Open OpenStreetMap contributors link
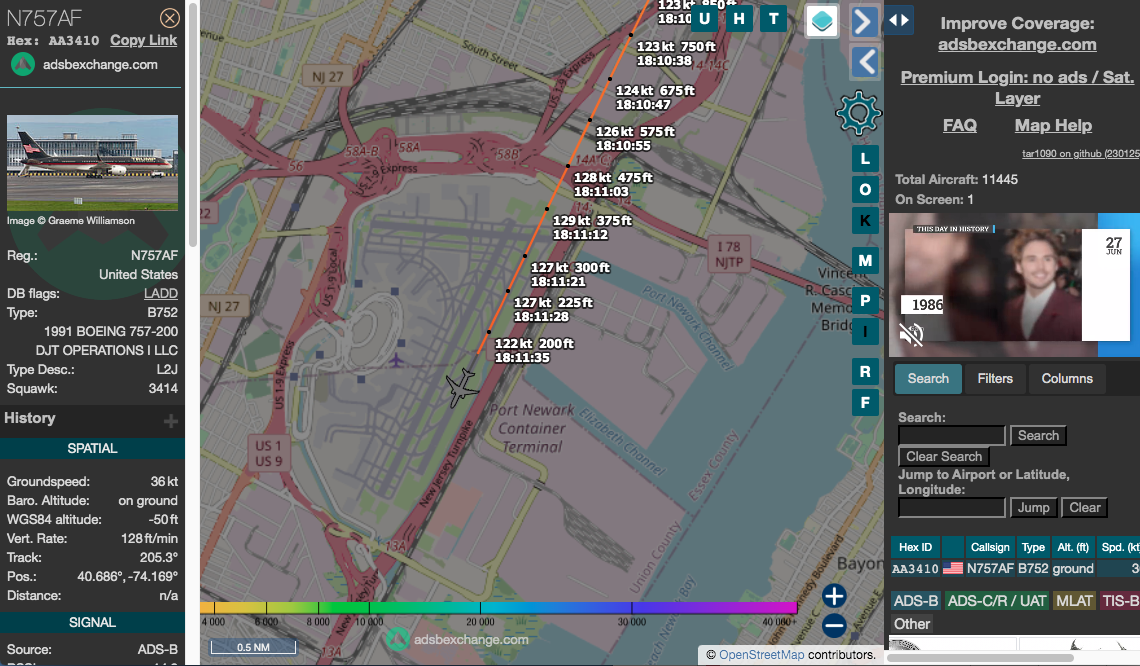Viewport: 1140px width, 666px height. (761, 654)
